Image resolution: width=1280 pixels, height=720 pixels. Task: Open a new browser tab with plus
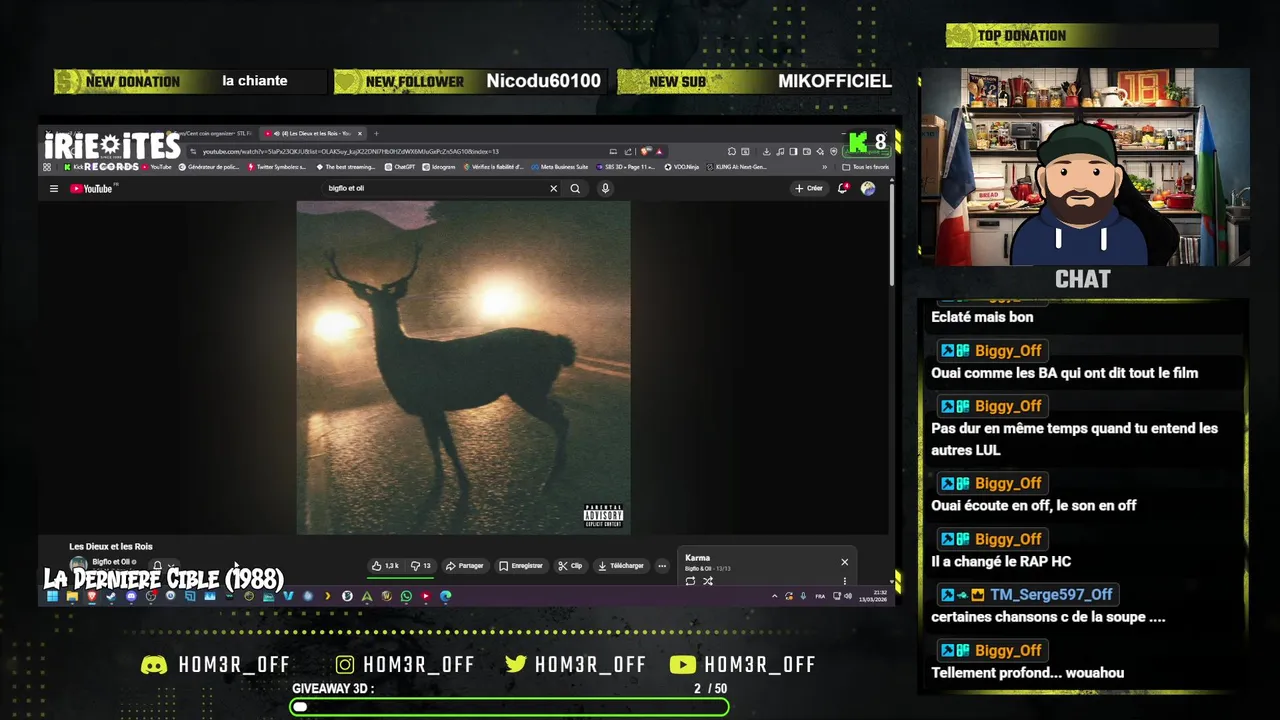coord(377,133)
